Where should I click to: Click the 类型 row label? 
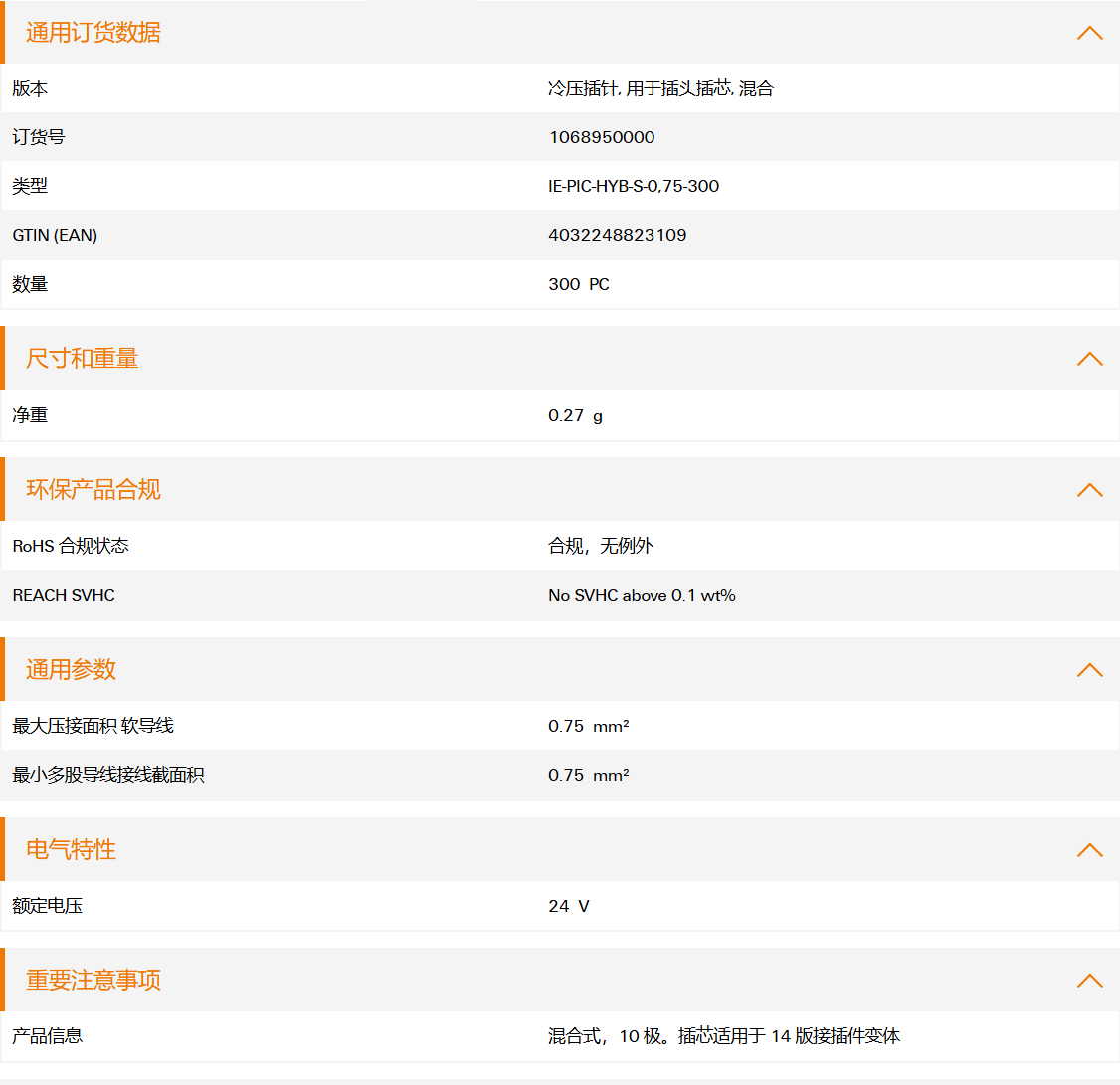(x=30, y=186)
